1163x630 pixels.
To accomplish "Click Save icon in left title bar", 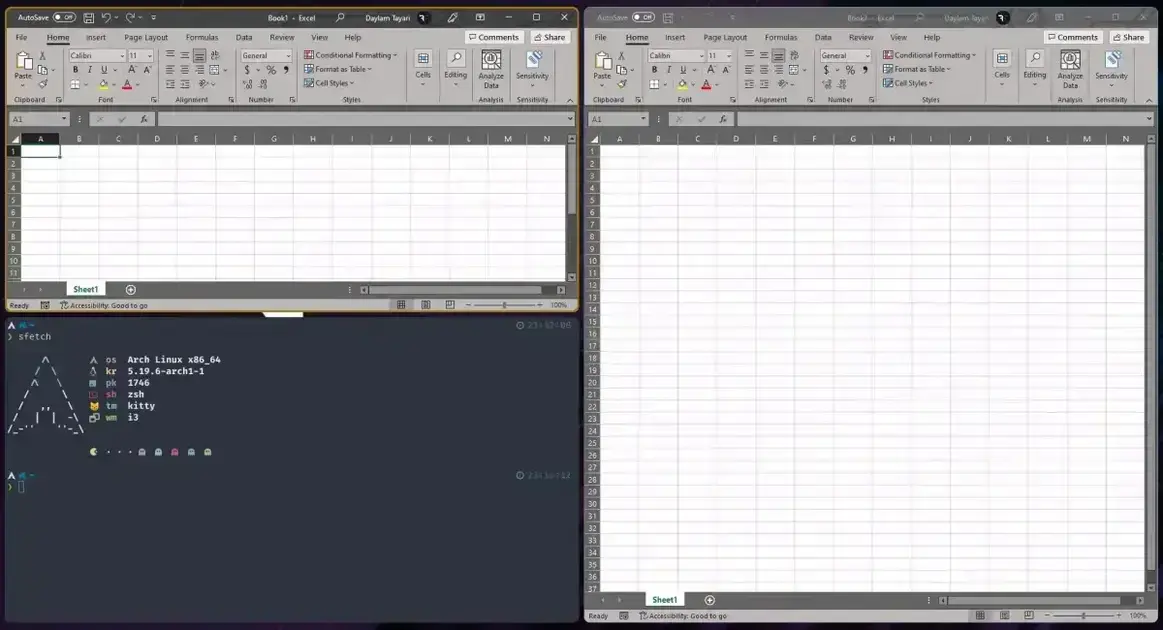I will click(x=88, y=17).
